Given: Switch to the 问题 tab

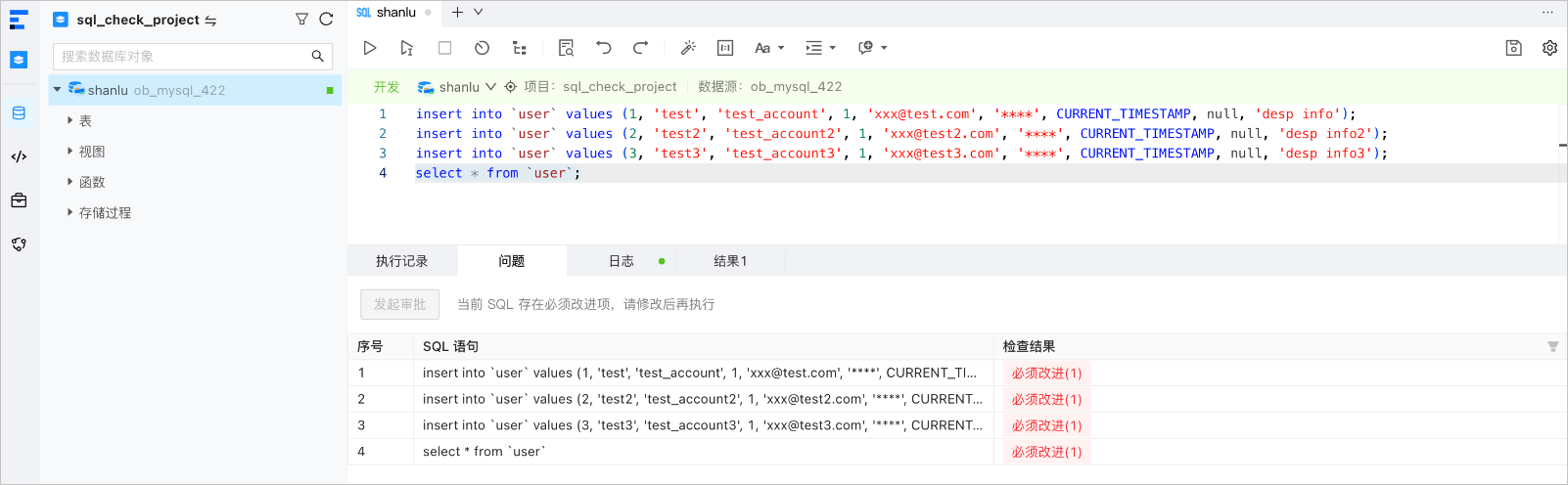Looking at the screenshot, I should 512,261.
